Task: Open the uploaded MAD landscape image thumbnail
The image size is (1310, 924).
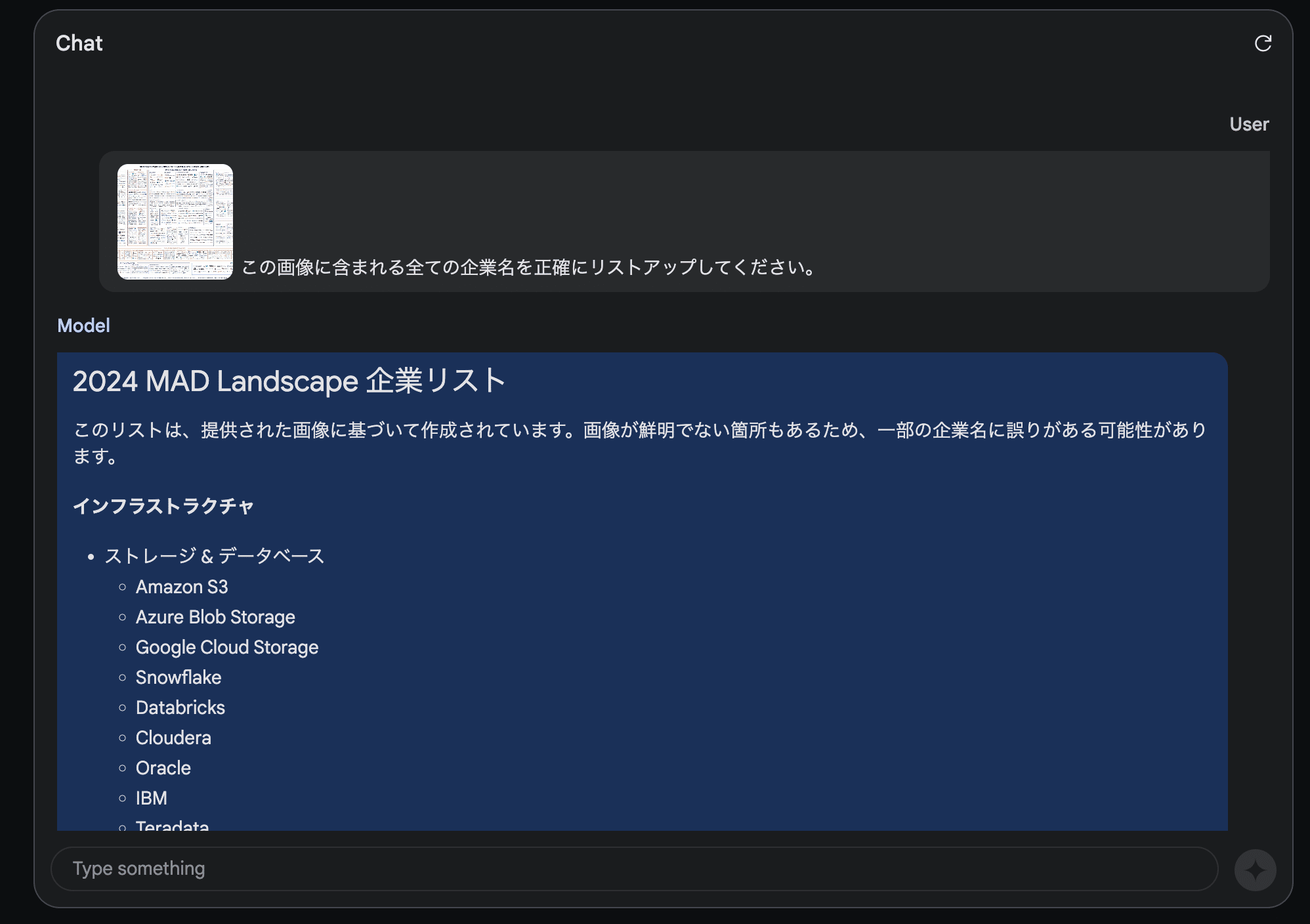Action: [x=175, y=222]
